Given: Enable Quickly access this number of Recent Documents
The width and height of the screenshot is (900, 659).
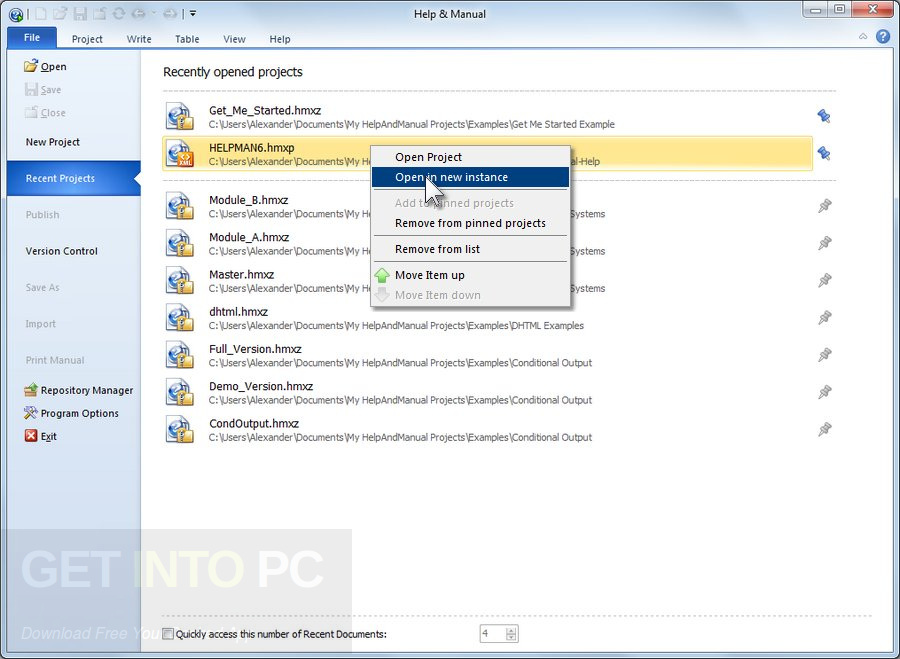Looking at the screenshot, I should point(168,634).
